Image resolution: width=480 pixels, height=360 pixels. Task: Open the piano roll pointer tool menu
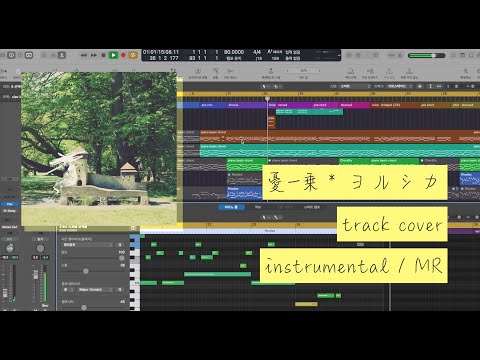click(x=265, y=217)
